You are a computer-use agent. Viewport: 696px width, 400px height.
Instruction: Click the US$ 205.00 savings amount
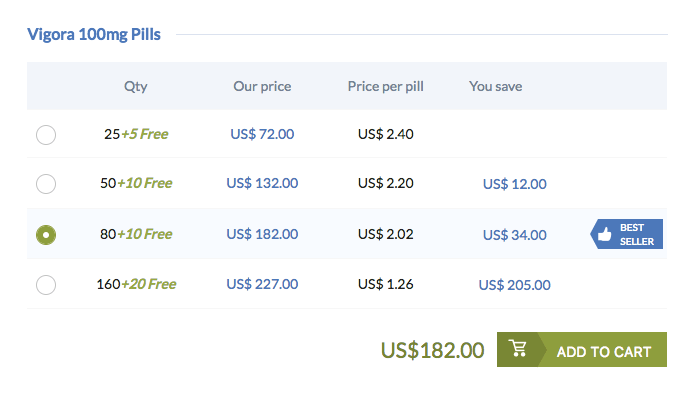pos(514,285)
